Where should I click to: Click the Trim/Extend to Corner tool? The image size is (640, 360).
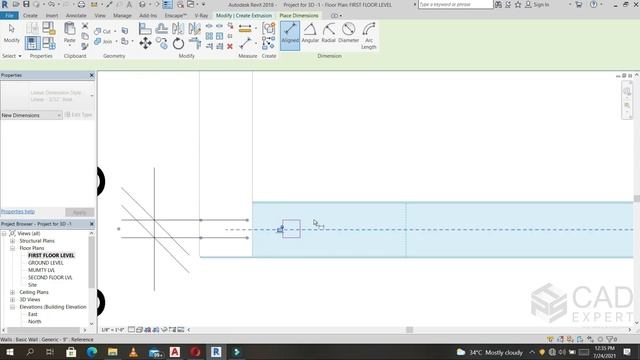tap(195, 43)
